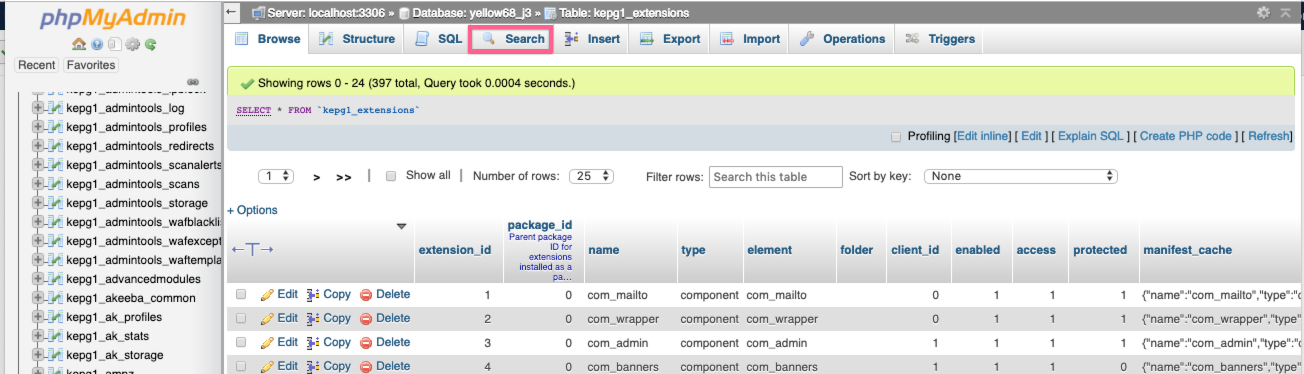Click the link/unlink chain icon in sidebar
This screenshot has height=374, width=1304.
194,82
